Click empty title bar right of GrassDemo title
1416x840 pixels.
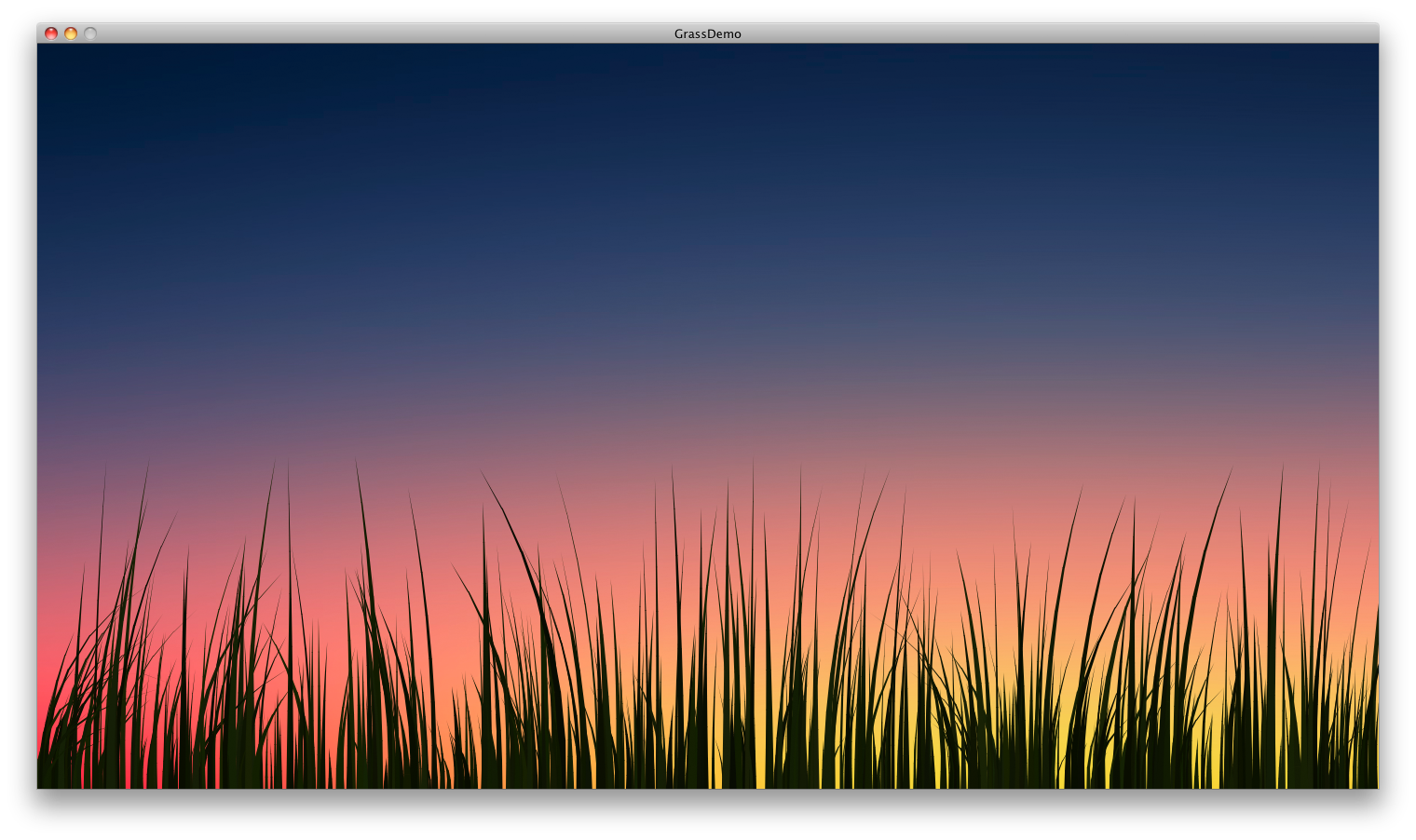tap(1025, 34)
